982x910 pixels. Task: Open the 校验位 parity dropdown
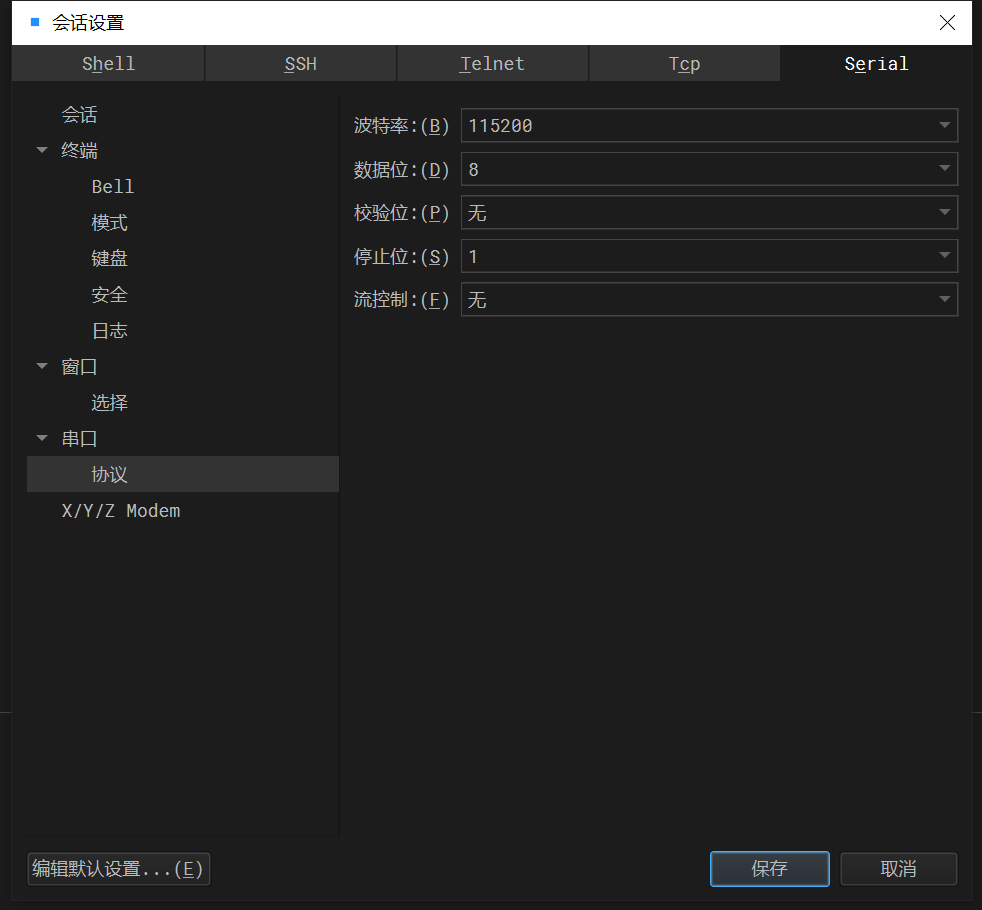709,212
